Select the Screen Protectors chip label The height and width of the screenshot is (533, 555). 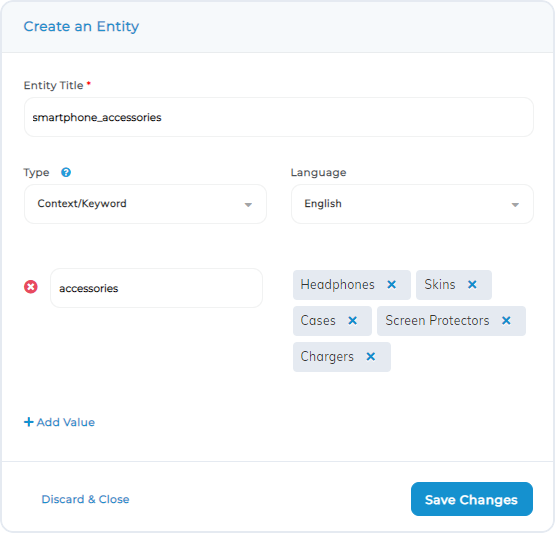pos(437,320)
